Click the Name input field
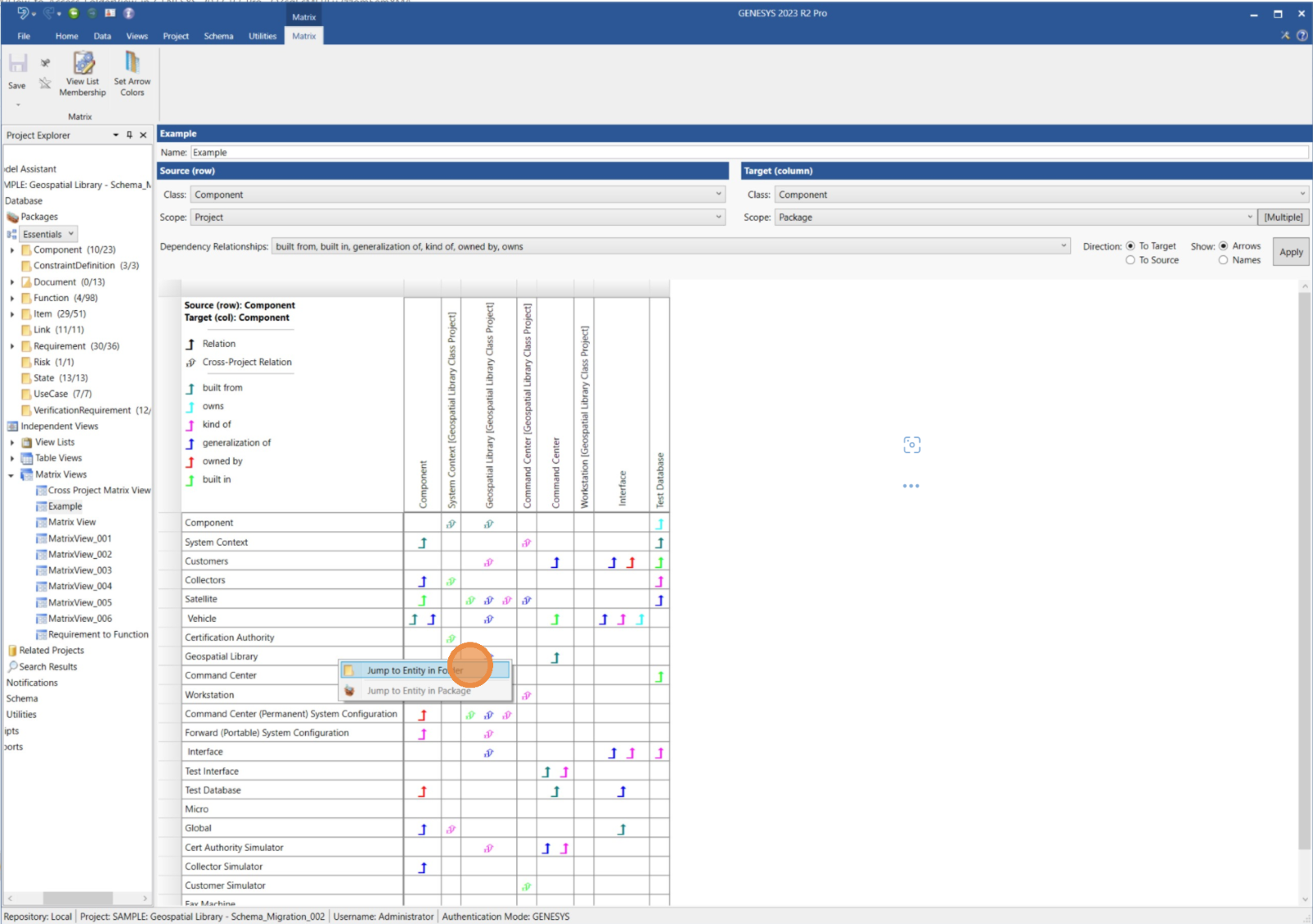Screen dimensions: 1313x924 [x=748, y=153]
